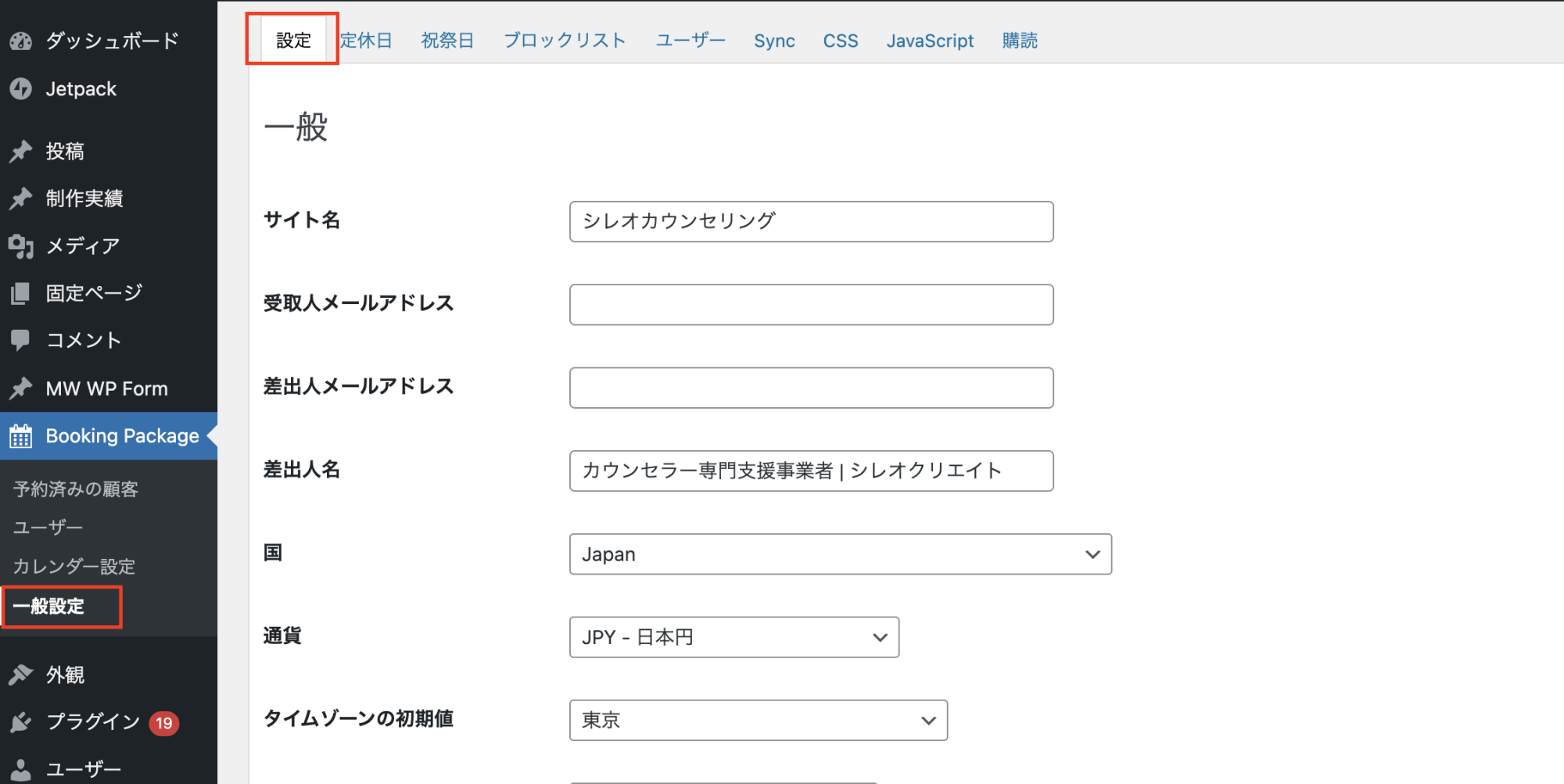1564x784 pixels.
Task: Go to 予約済みの顧客 submenu link
Action: tap(76, 489)
